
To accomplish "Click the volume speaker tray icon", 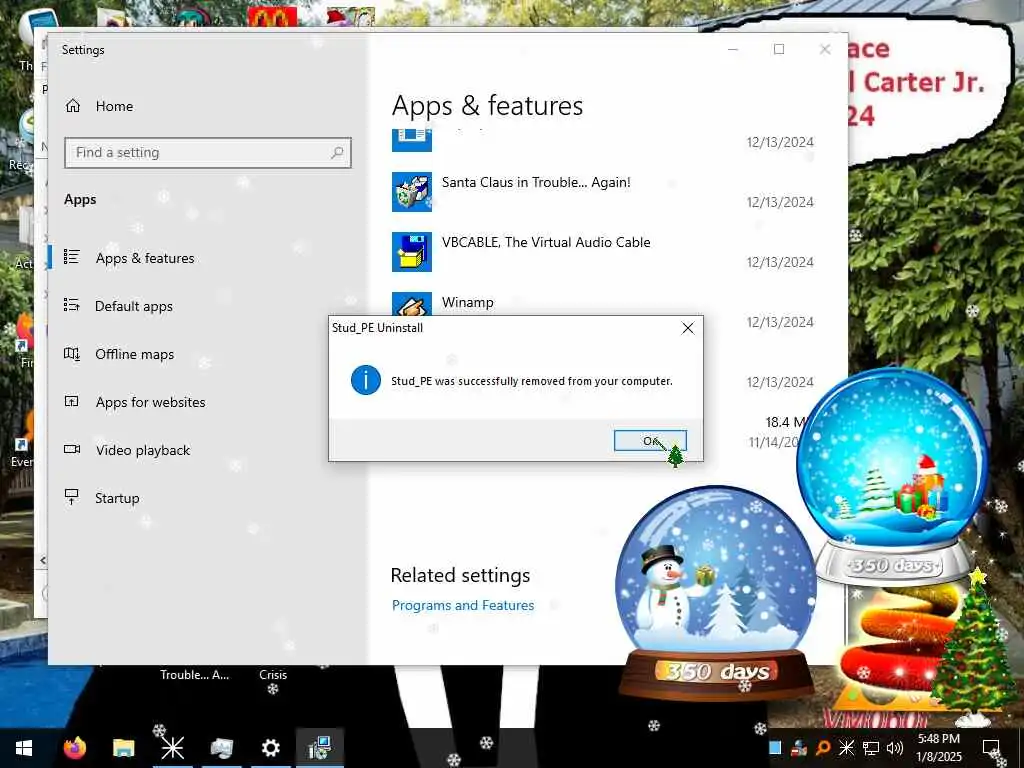I will point(894,748).
